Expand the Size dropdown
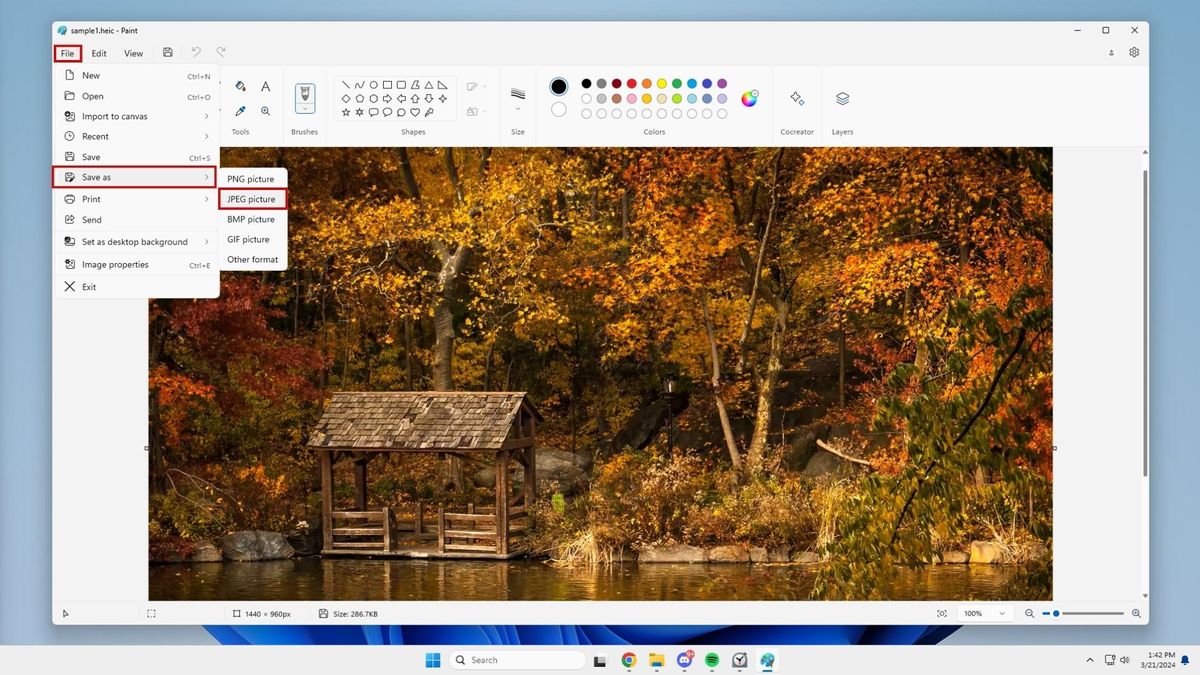 [517, 98]
